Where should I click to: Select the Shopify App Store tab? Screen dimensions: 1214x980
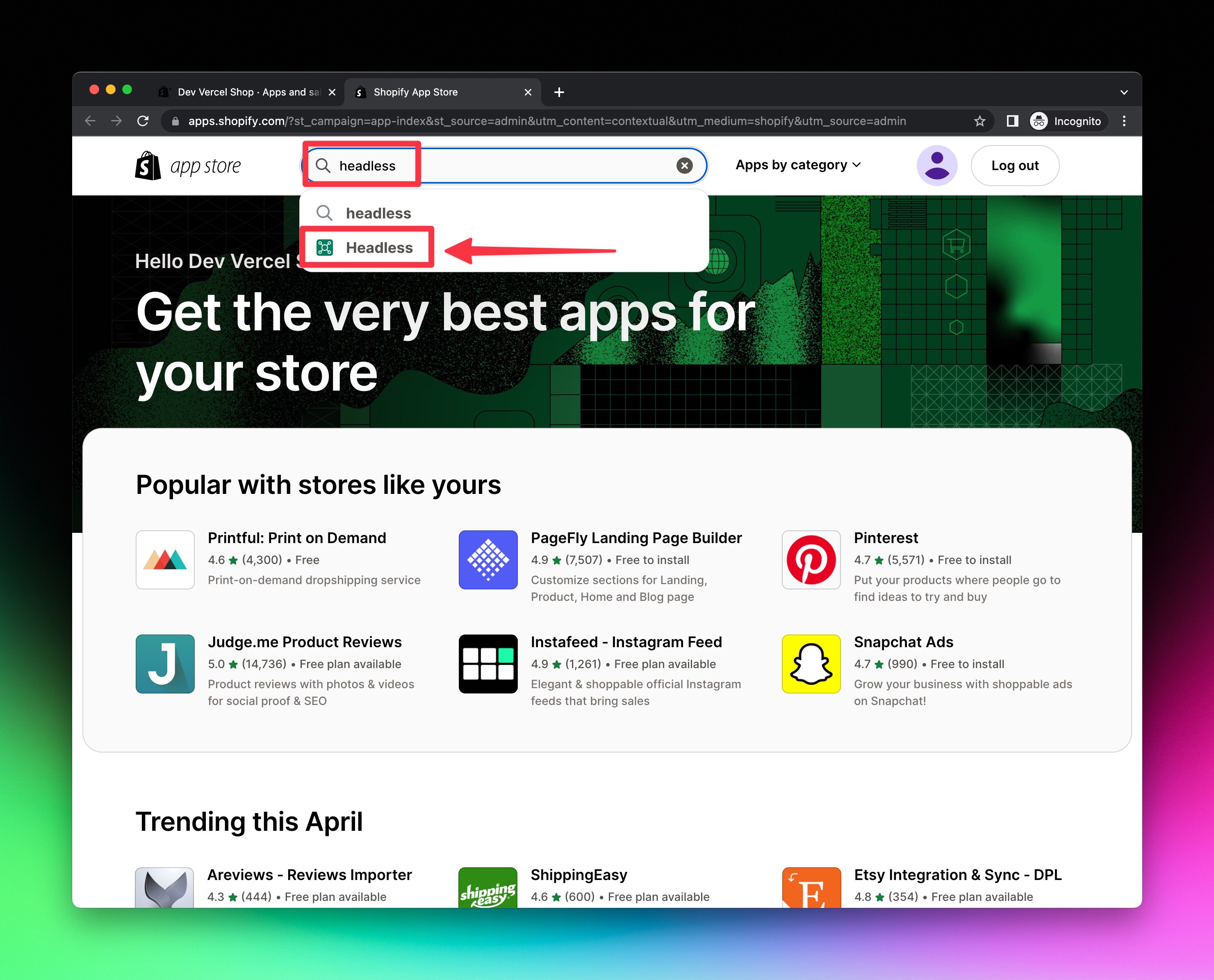(x=443, y=92)
